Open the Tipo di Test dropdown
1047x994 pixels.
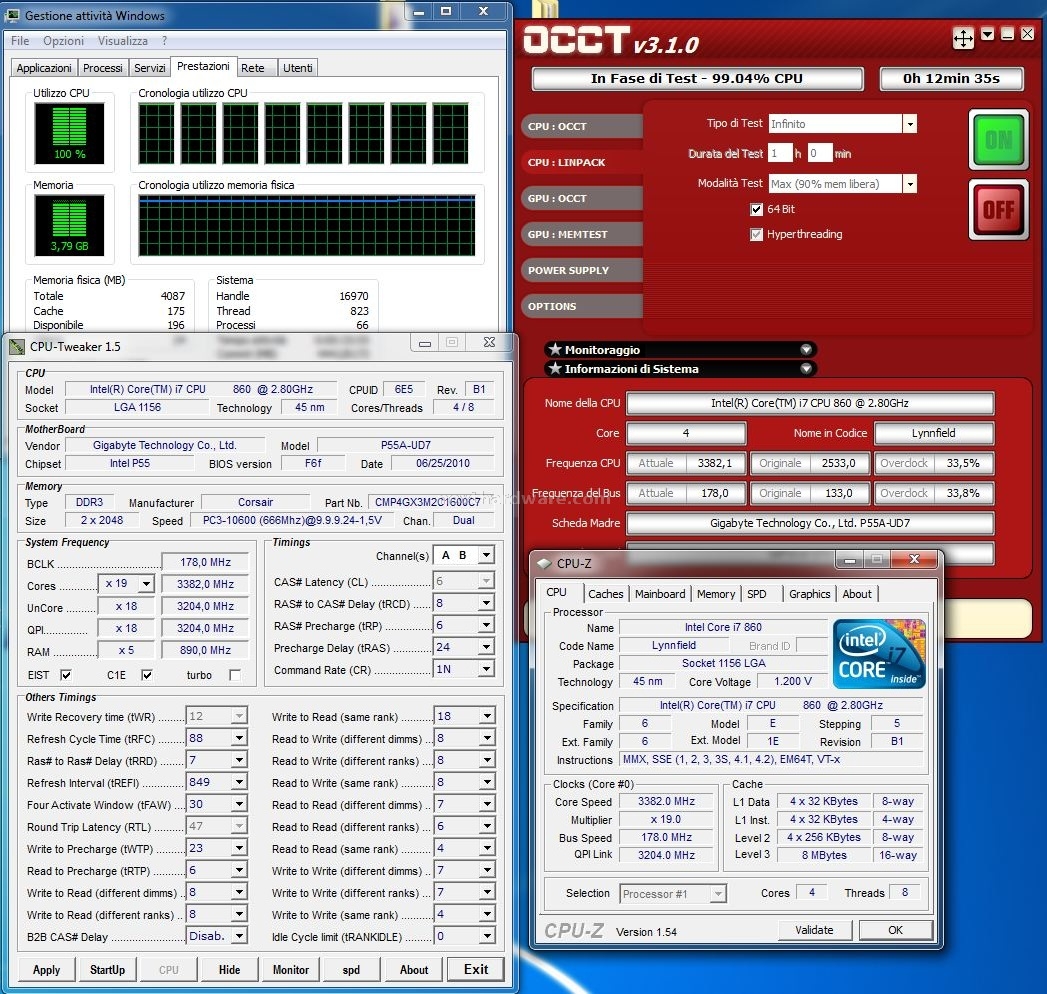(x=909, y=123)
